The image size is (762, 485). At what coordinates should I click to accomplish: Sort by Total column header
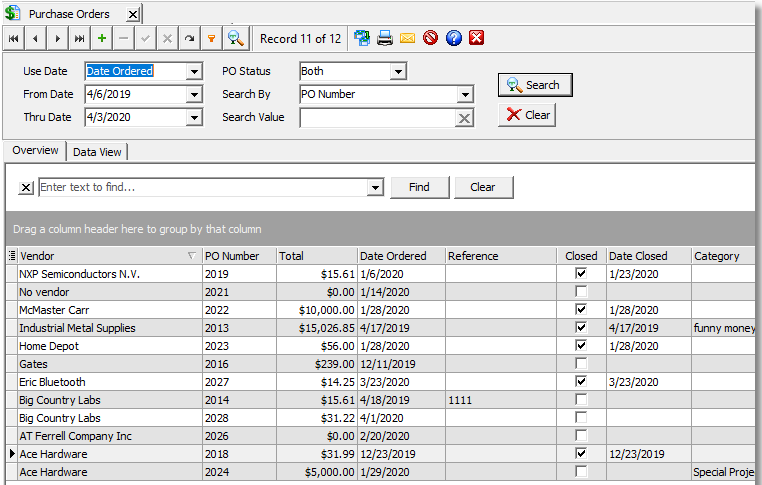[316, 256]
